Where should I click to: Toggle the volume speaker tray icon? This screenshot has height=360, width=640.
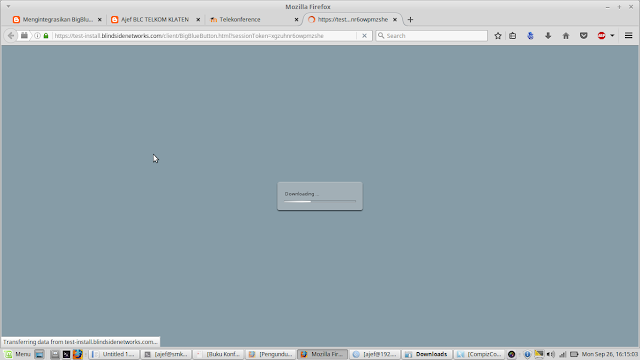[x=551, y=354]
